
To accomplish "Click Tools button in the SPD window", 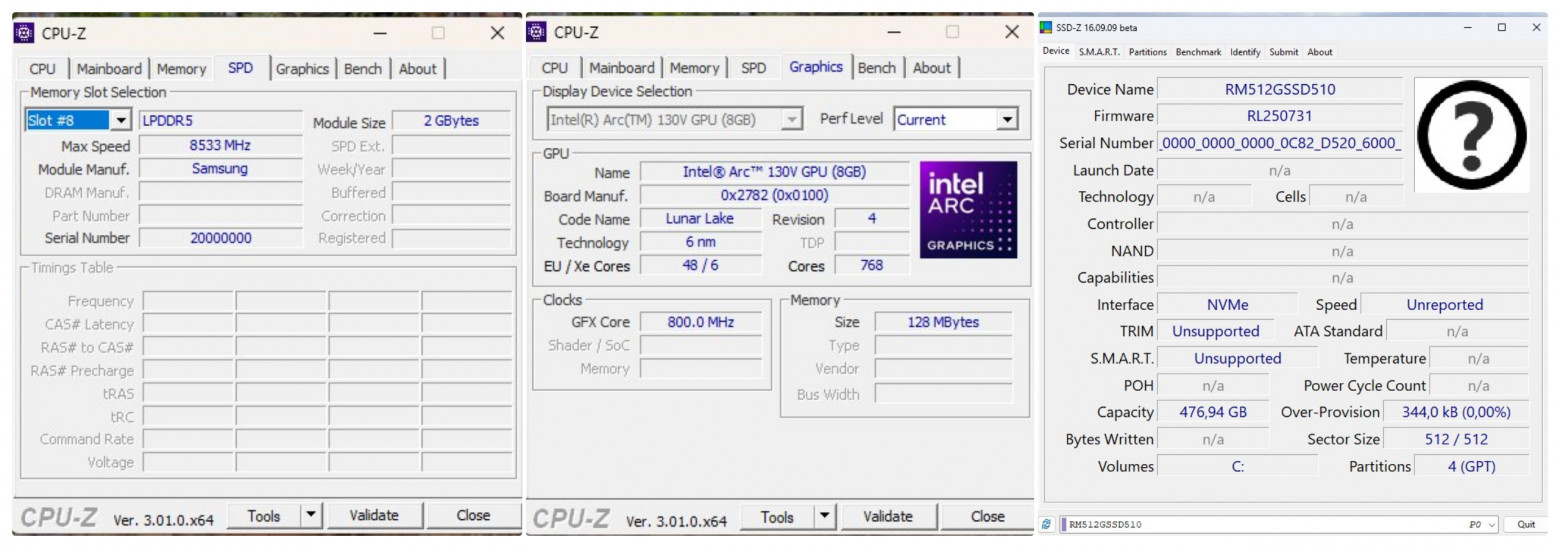I will 264,516.
